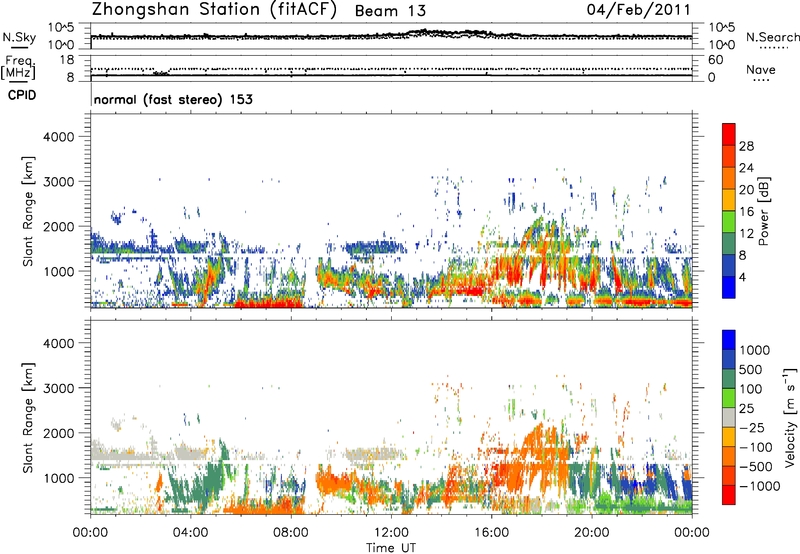This screenshot has height=554, width=800.
Task: Click '2000' on velocity panel range axis
Action: click(x=59, y=433)
